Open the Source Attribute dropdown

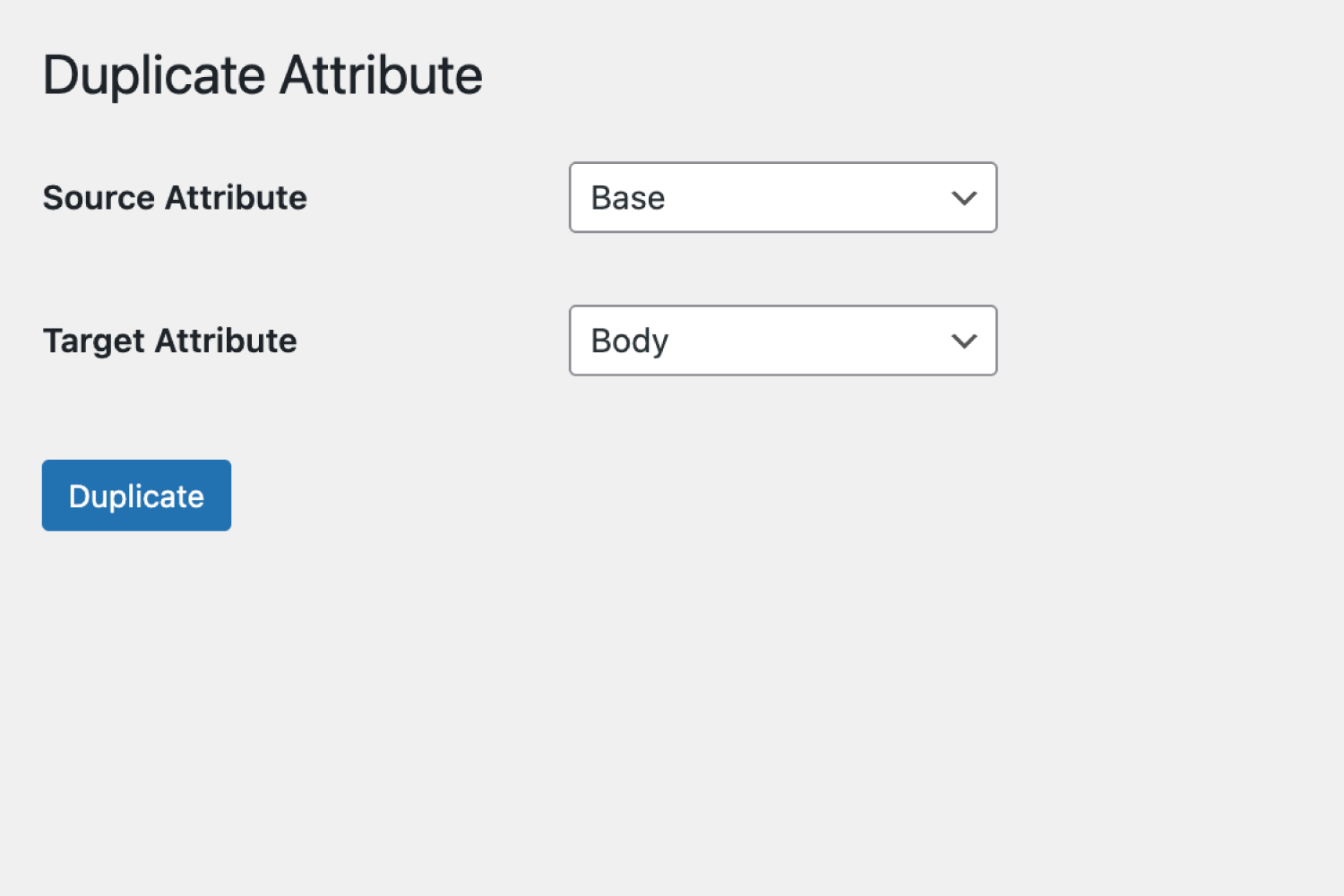click(782, 197)
